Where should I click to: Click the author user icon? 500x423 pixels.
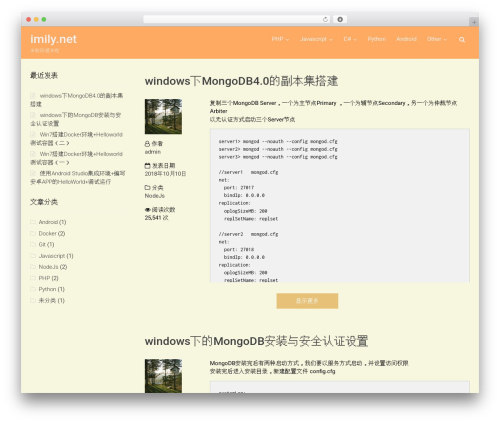tap(147, 144)
